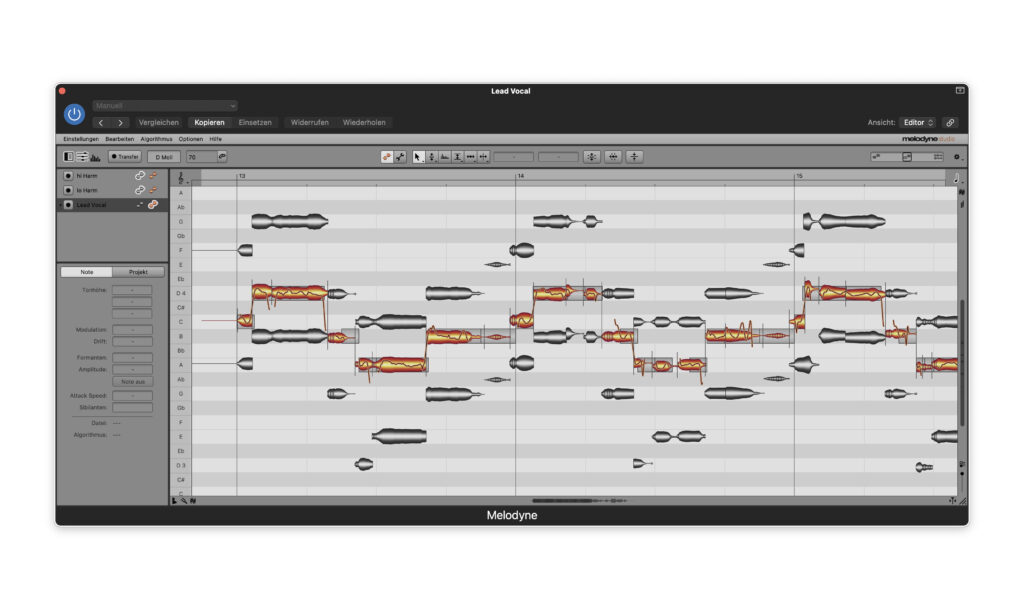Click the Attack Speed value field
The image size is (1024, 614).
(x=132, y=396)
